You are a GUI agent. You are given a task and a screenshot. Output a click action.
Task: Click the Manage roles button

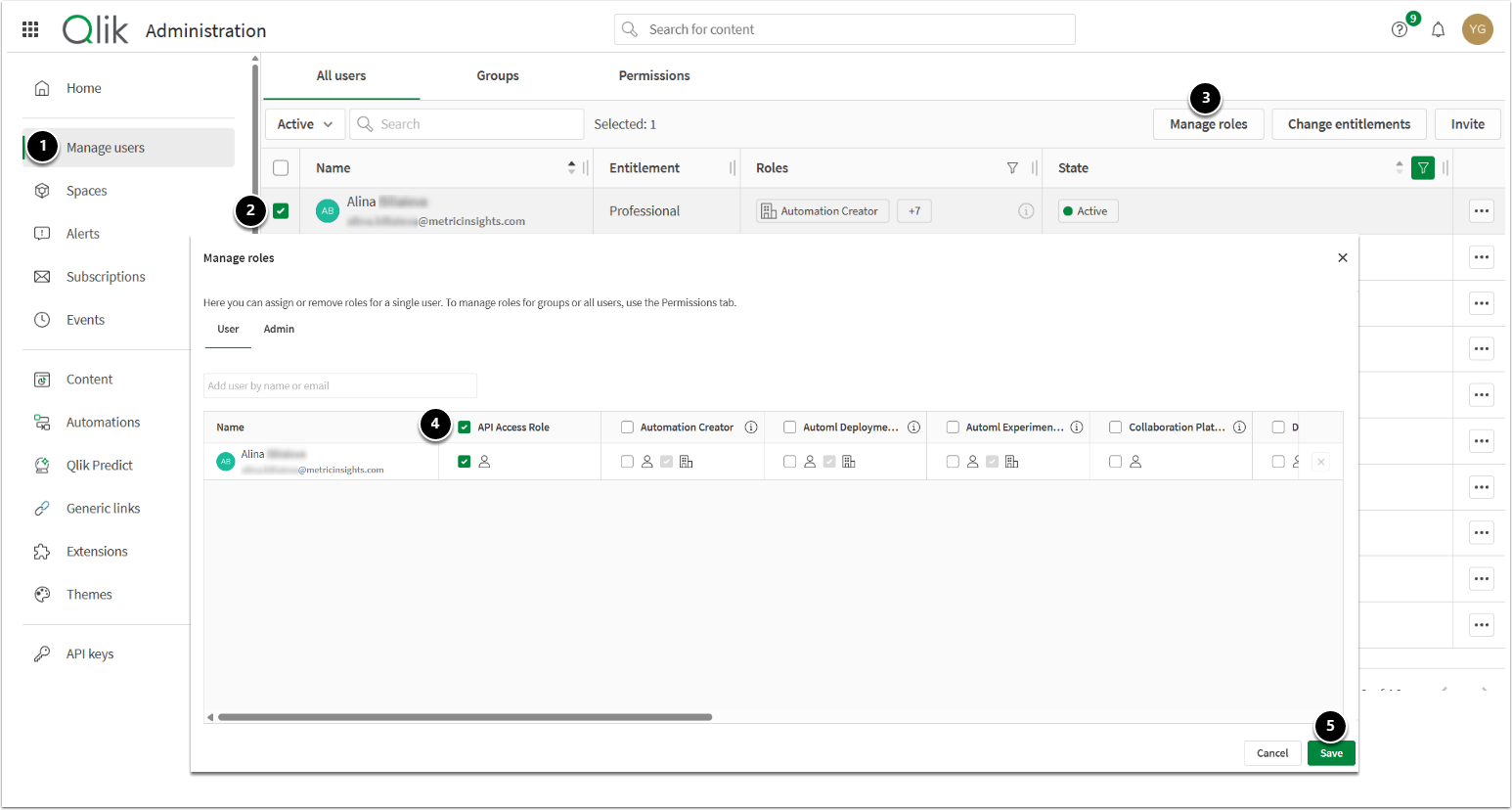click(x=1209, y=124)
